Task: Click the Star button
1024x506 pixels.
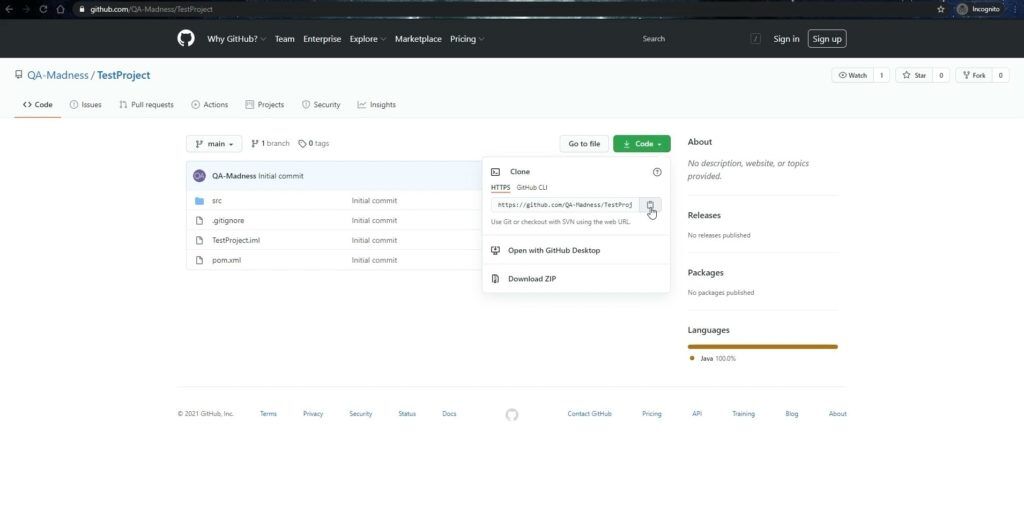Action: coord(914,76)
